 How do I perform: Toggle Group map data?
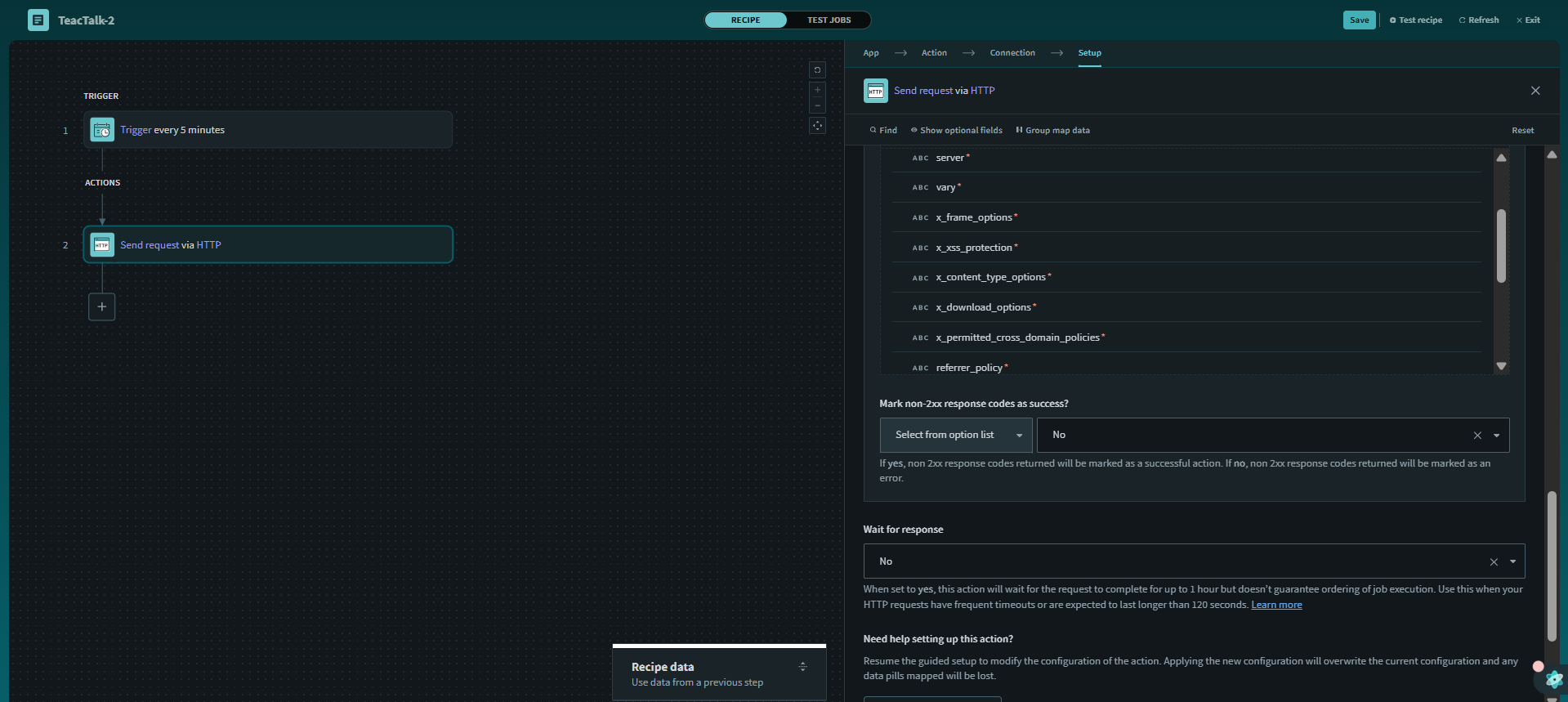pos(1052,131)
